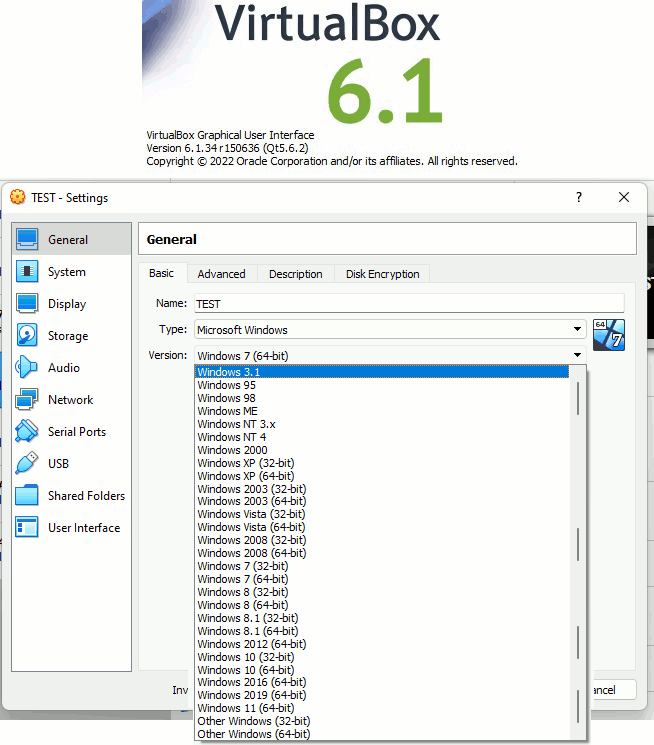654x745 pixels.
Task: Select Windows 2008 (64-bit) option
Action: (382, 553)
